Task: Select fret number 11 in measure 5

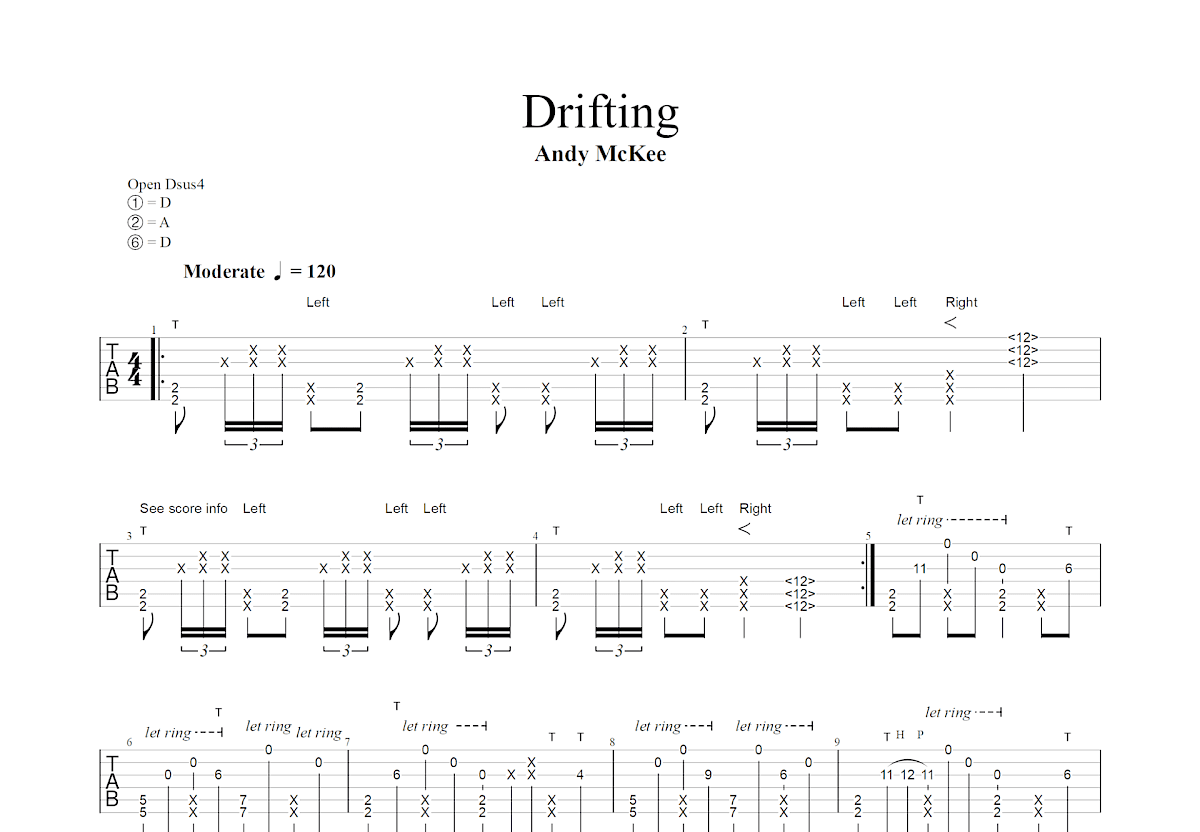Action: coord(920,568)
